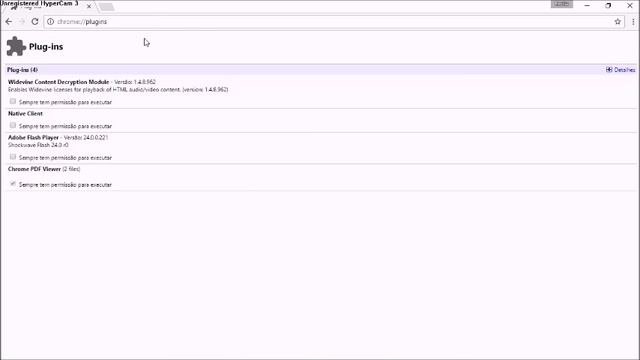
Task: Click the Adobe Flash Player plug-in name
Action: [33, 138]
